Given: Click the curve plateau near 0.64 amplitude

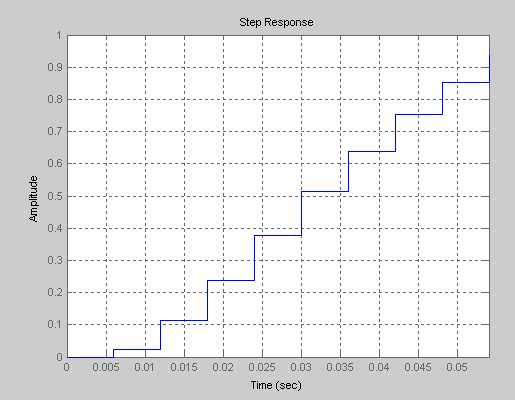Looking at the screenshot, I should tap(372, 151).
